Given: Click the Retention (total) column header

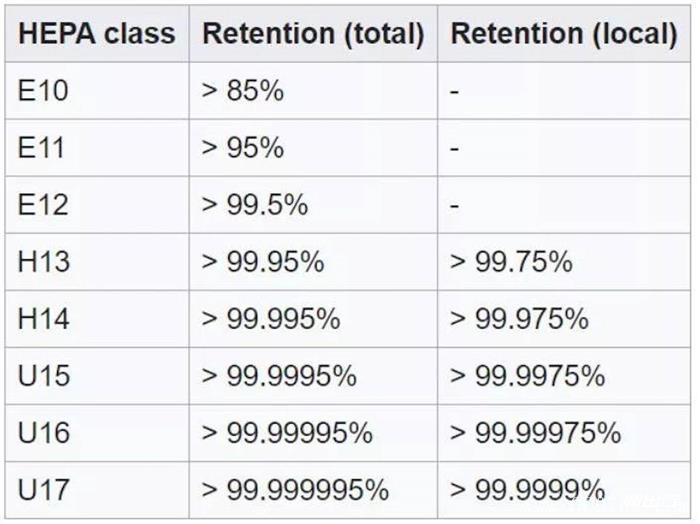Looking at the screenshot, I should point(312,33).
